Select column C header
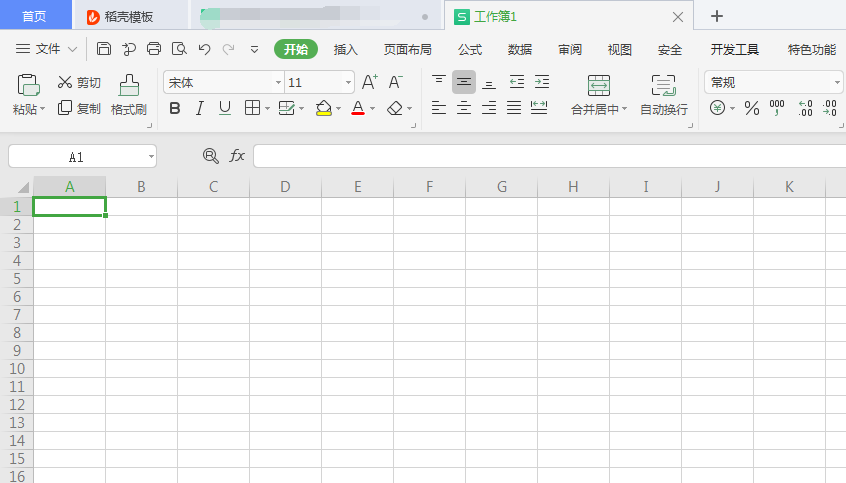The height and width of the screenshot is (483, 846). coord(213,187)
